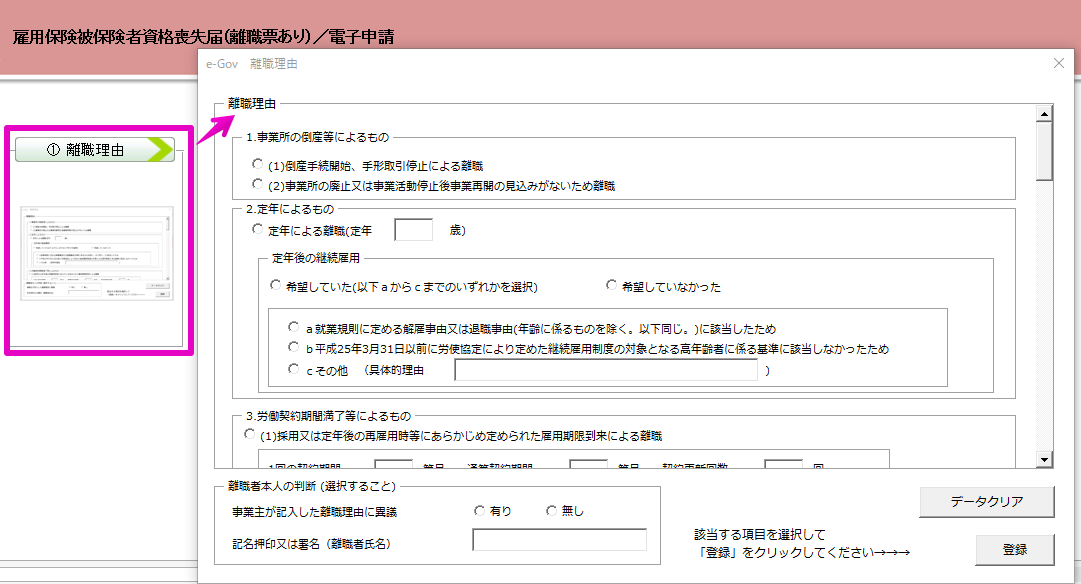Image resolution: width=1081 pixels, height=584 pixels.
Task: Select 無し for 離職理由に異議
Action: click(x=551, y=511)
